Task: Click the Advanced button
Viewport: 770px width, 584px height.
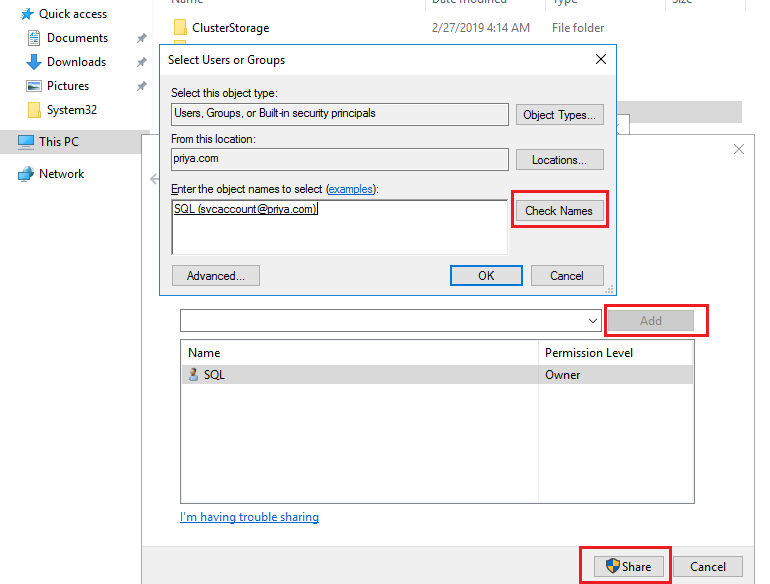Action: [216, 276]
